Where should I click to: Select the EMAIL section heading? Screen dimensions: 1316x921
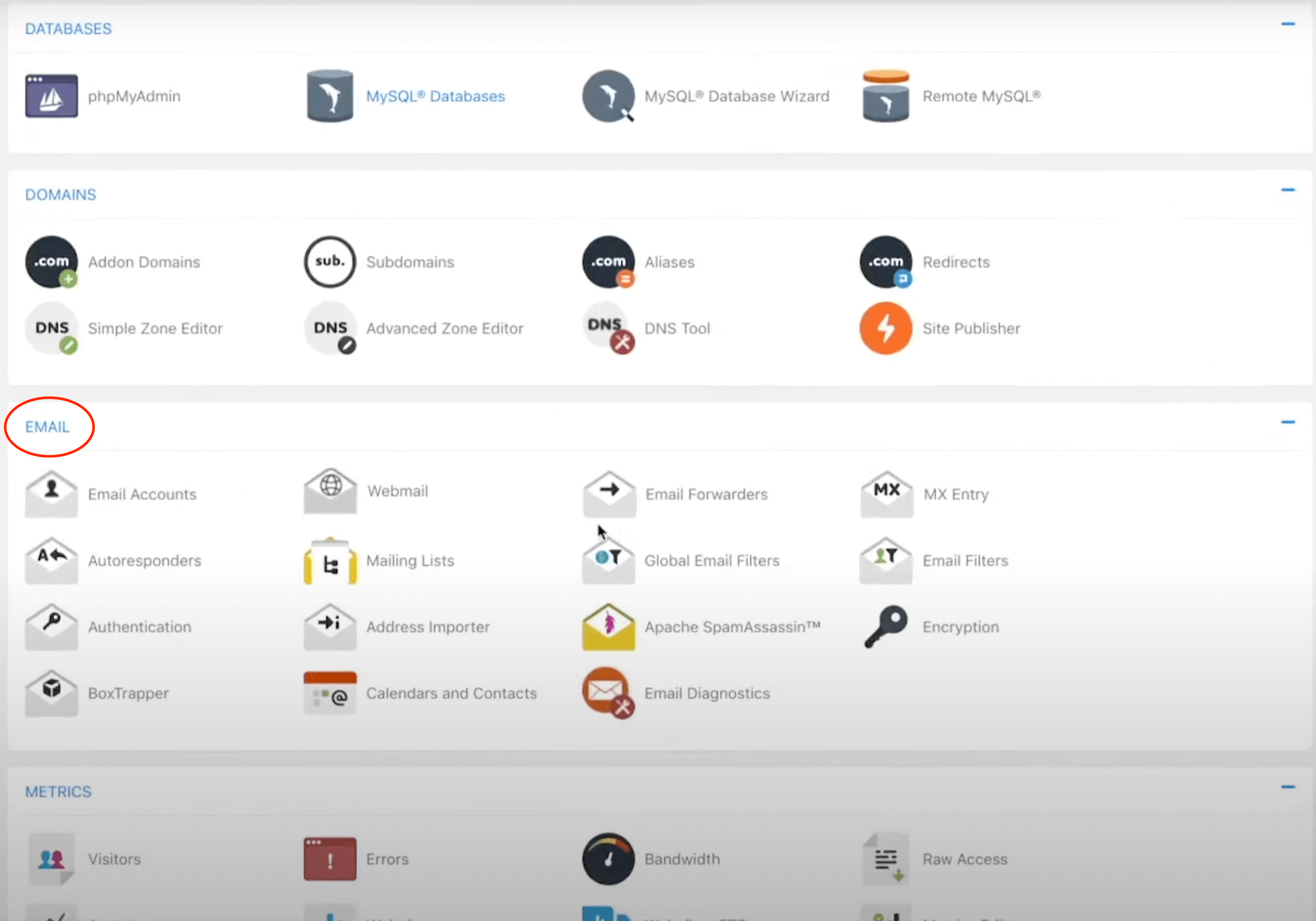[47, 427]
